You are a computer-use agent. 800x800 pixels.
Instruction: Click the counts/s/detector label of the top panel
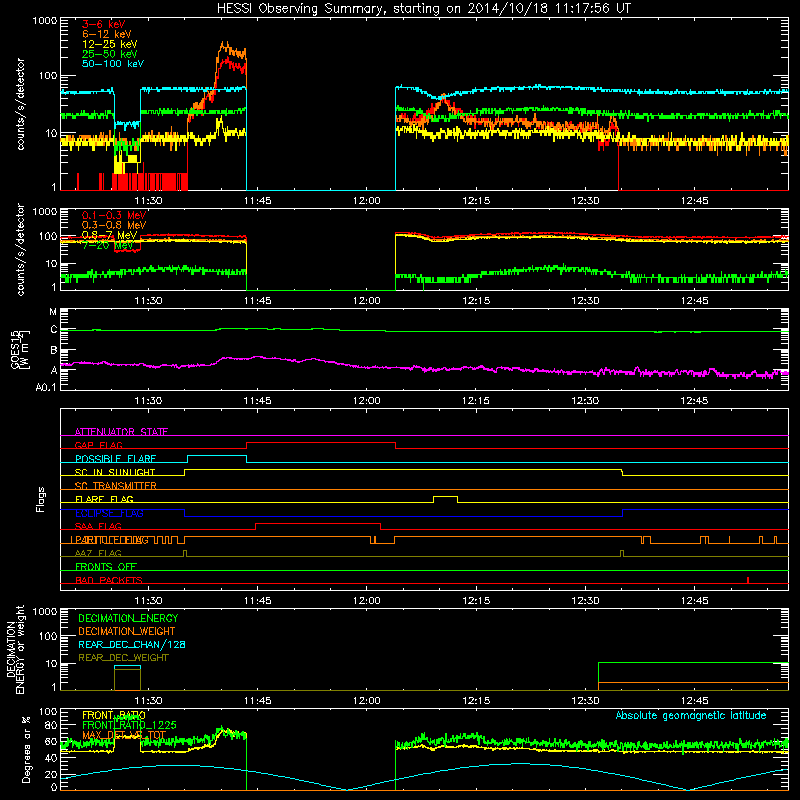[x=20, y=104]
